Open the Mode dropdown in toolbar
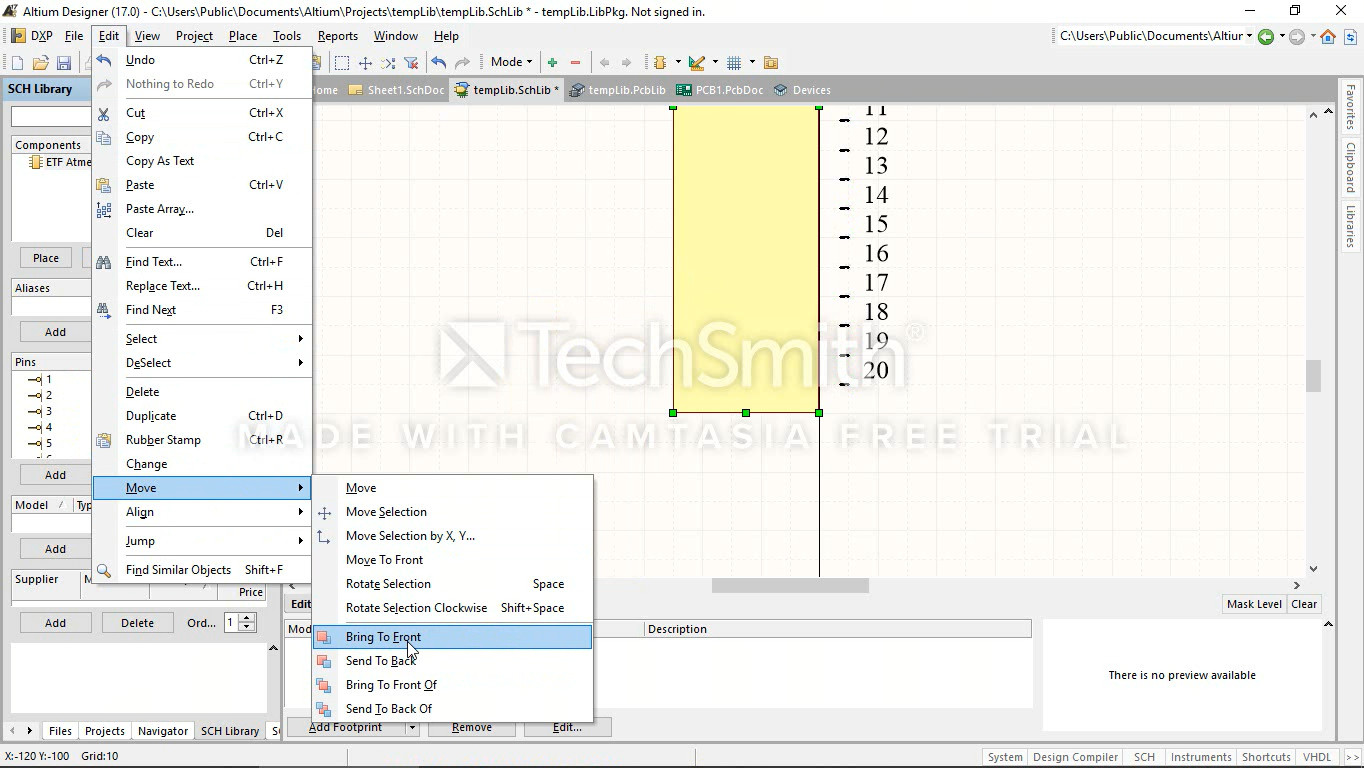This screenshot has width=1364, height=768. tap(511, 62)
